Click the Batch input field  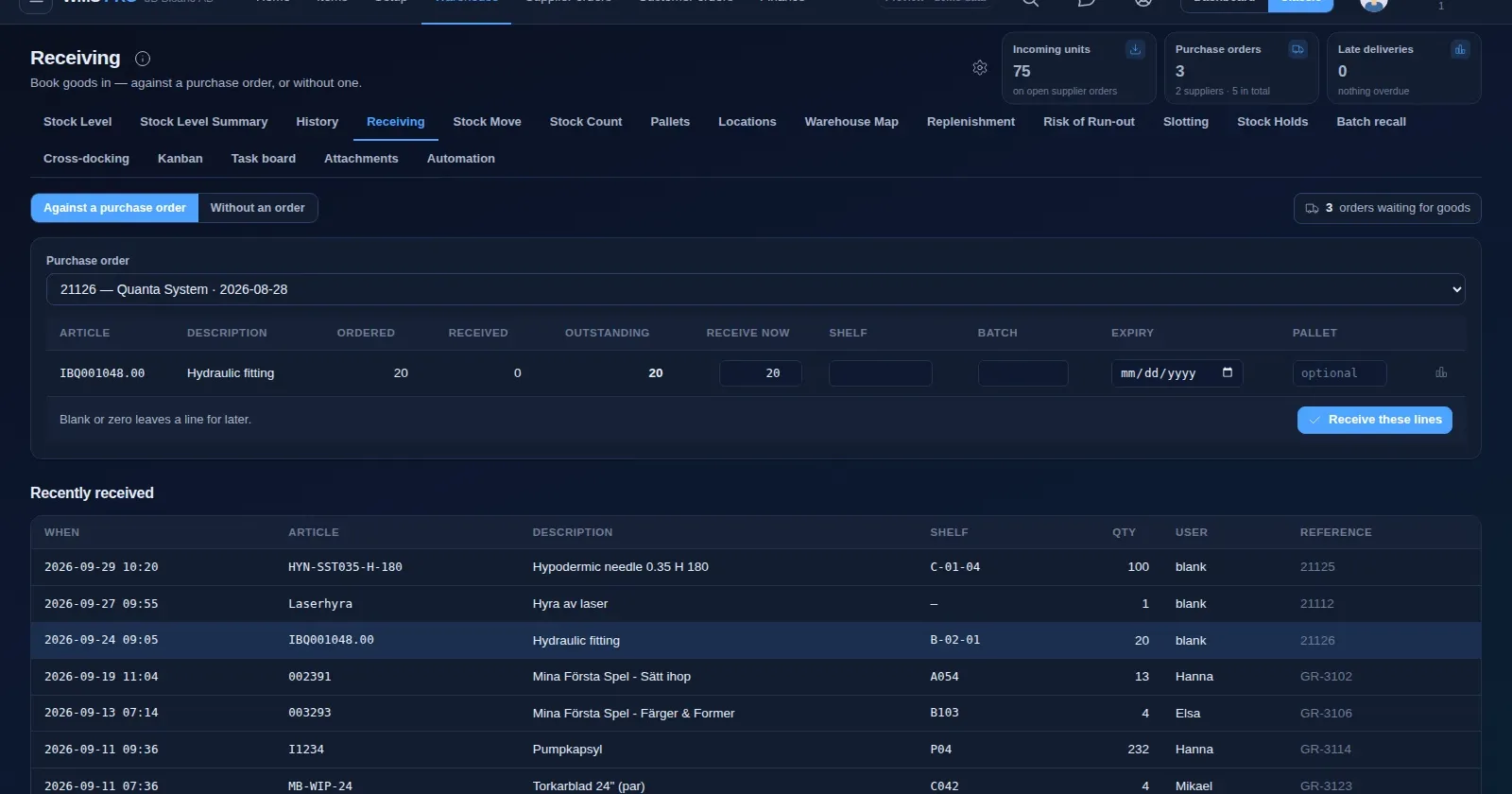pos(1023,373)
